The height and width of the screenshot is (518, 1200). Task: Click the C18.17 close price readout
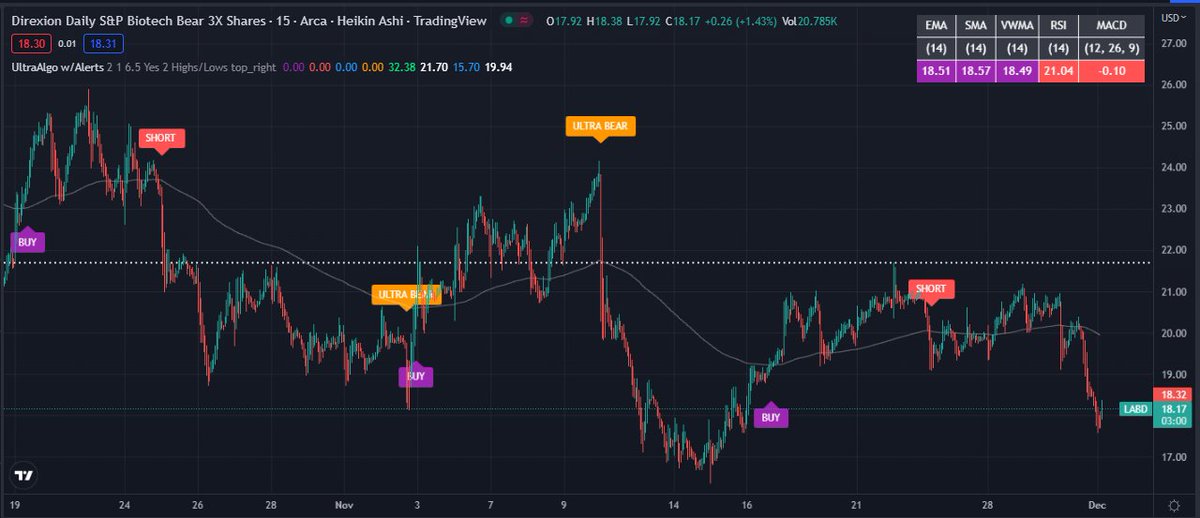point(683,19)
